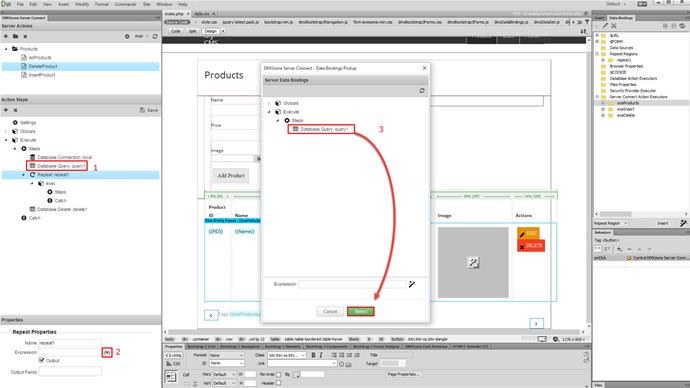
Task: Click the refresh icon in Server Data Bindings
Action: [x=422, y=91]
